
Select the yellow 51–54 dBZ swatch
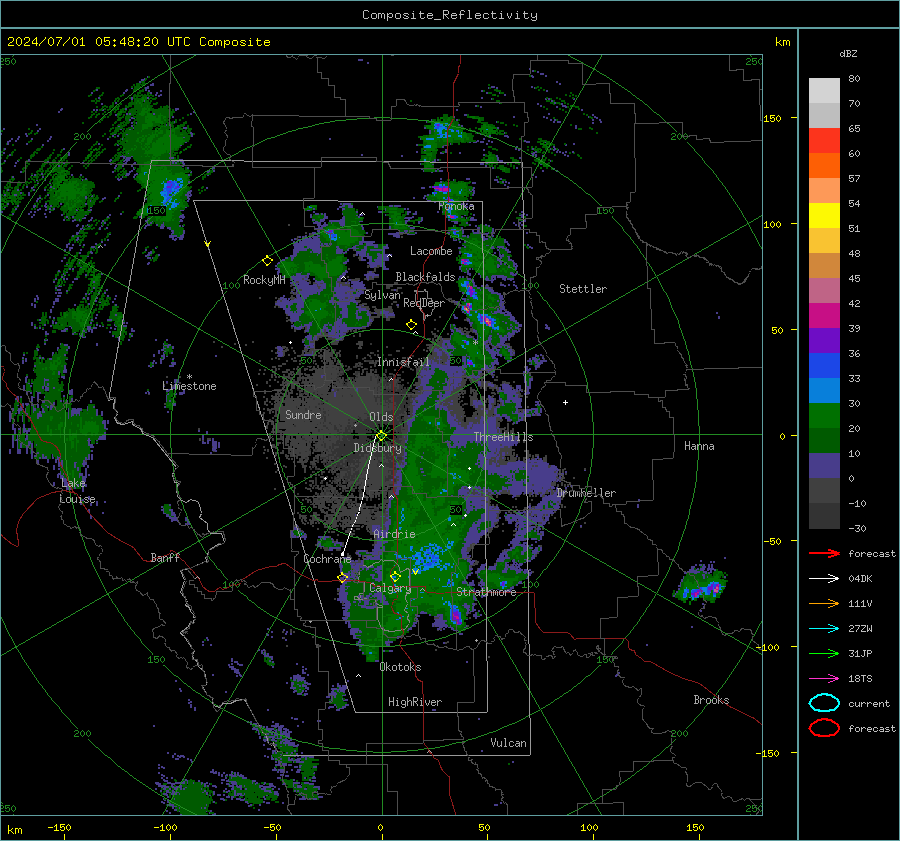[x=824, y=215]
